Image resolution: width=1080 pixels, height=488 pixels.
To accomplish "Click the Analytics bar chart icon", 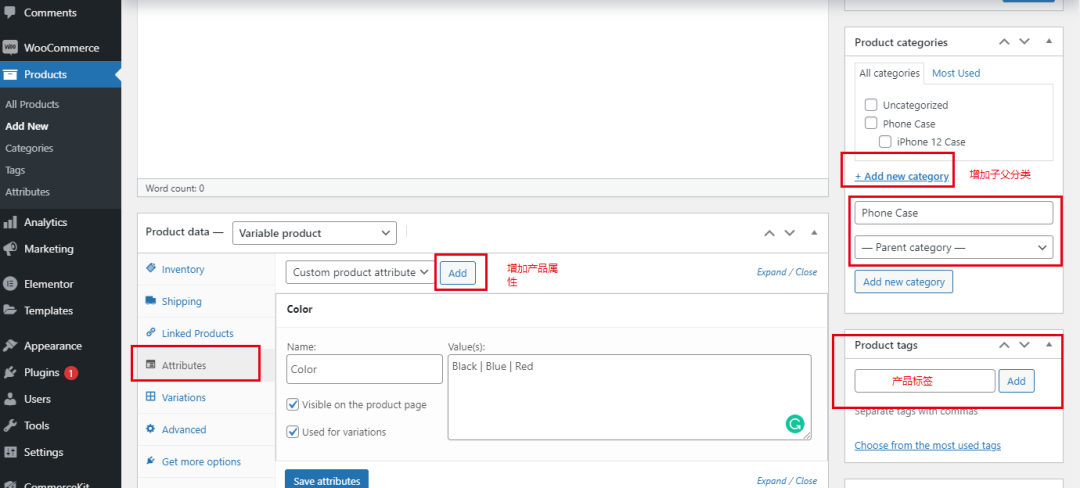I will pos(10,222).
